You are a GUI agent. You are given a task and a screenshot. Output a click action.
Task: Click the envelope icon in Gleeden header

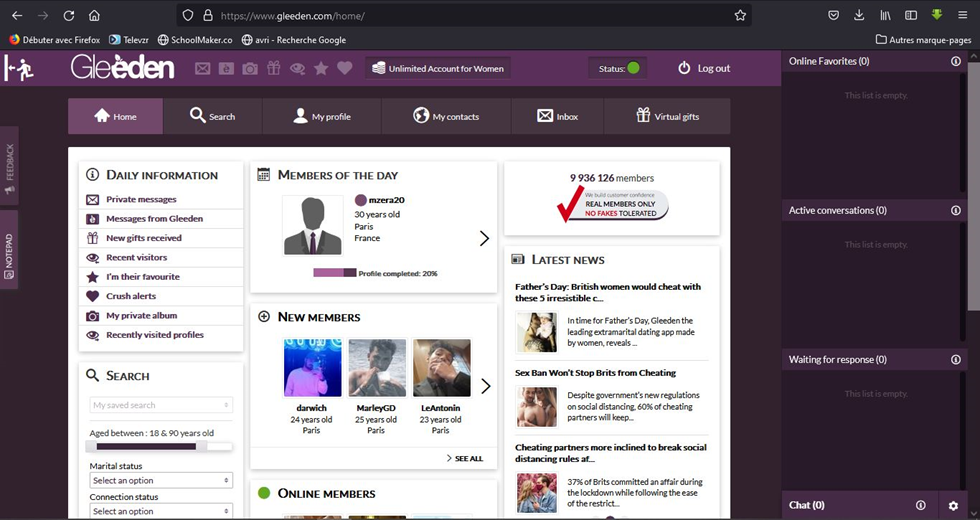[202, 68]
